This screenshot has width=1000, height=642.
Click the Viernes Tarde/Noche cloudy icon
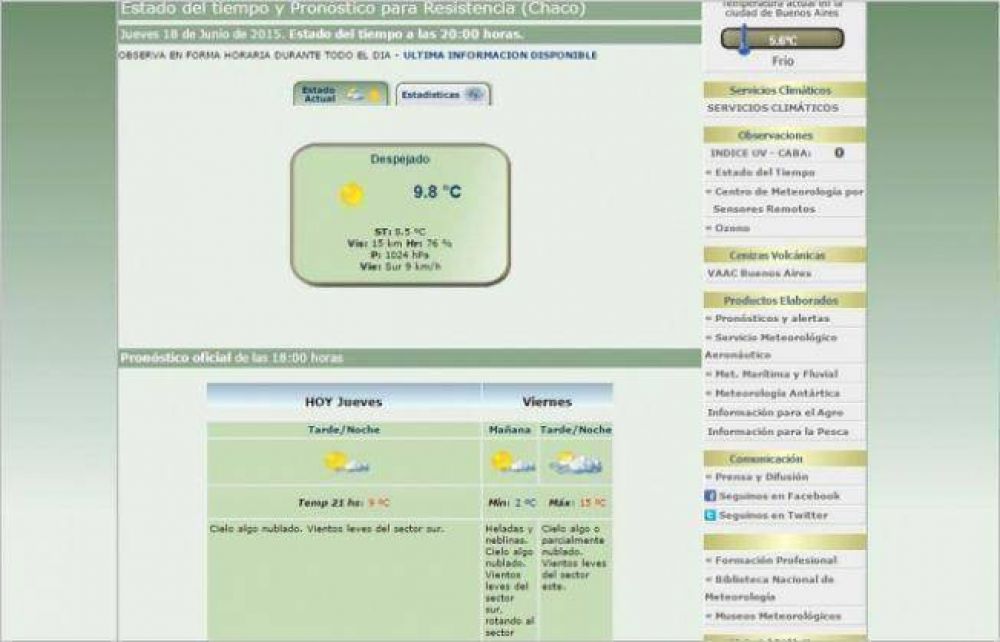pos(575,463)
